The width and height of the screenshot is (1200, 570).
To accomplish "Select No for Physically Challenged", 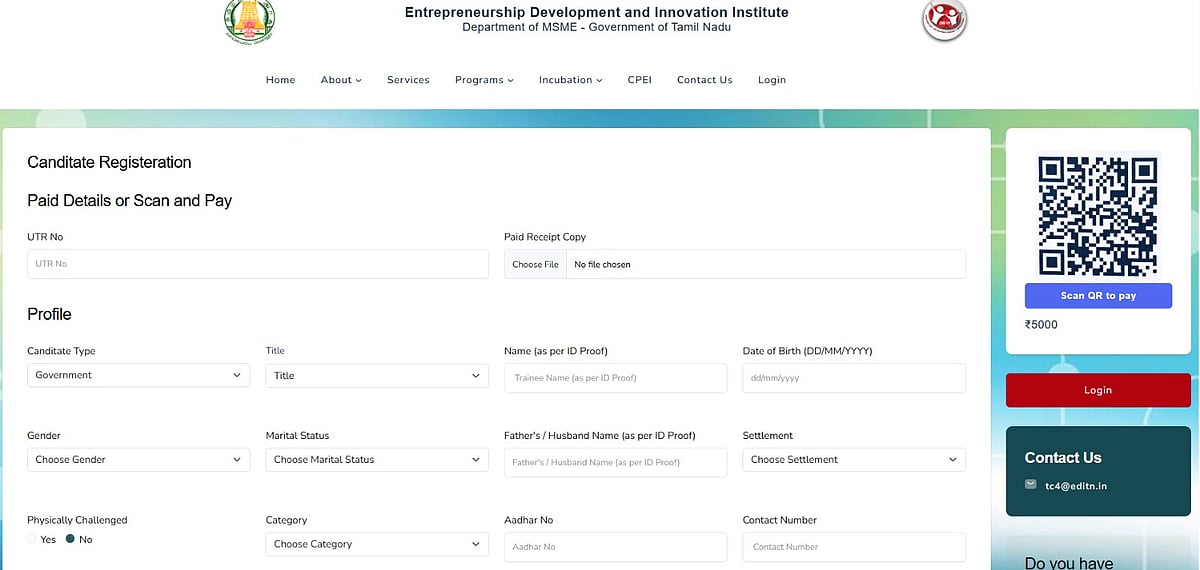I will [x=70, y=539].
